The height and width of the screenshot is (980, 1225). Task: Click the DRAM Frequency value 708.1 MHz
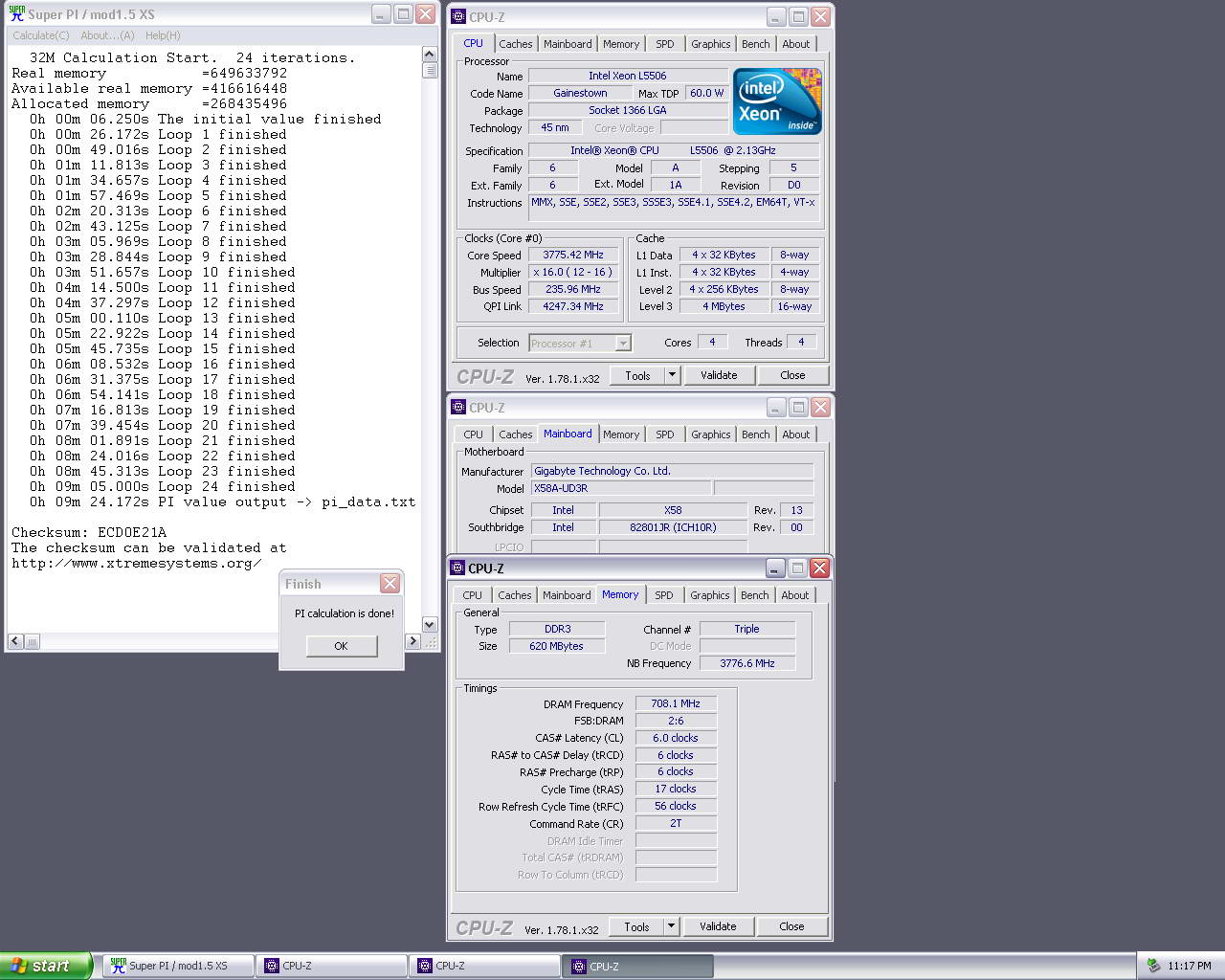676,703
